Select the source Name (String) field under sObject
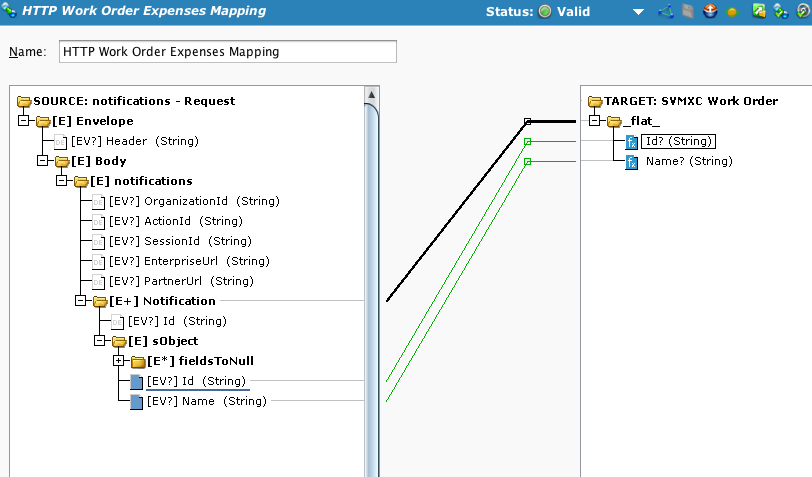 click(206, 401)
